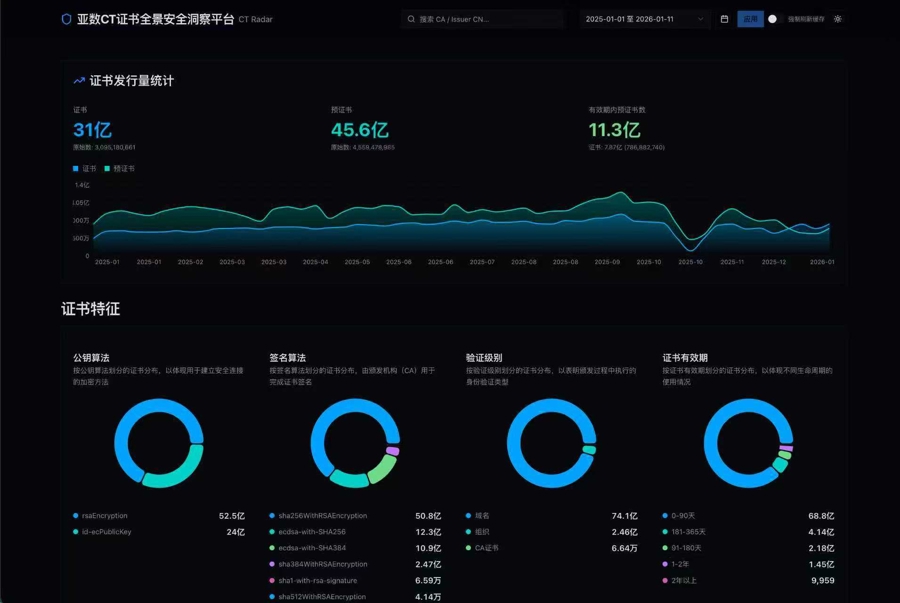The height and width of the screenshot is (603, 900).
Task: Click the search magnifier icon
Action: 411,19
